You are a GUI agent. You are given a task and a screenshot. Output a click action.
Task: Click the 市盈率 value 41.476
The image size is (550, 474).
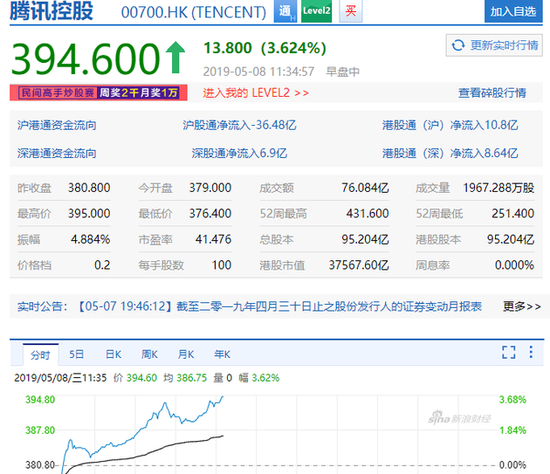point(213,239)
